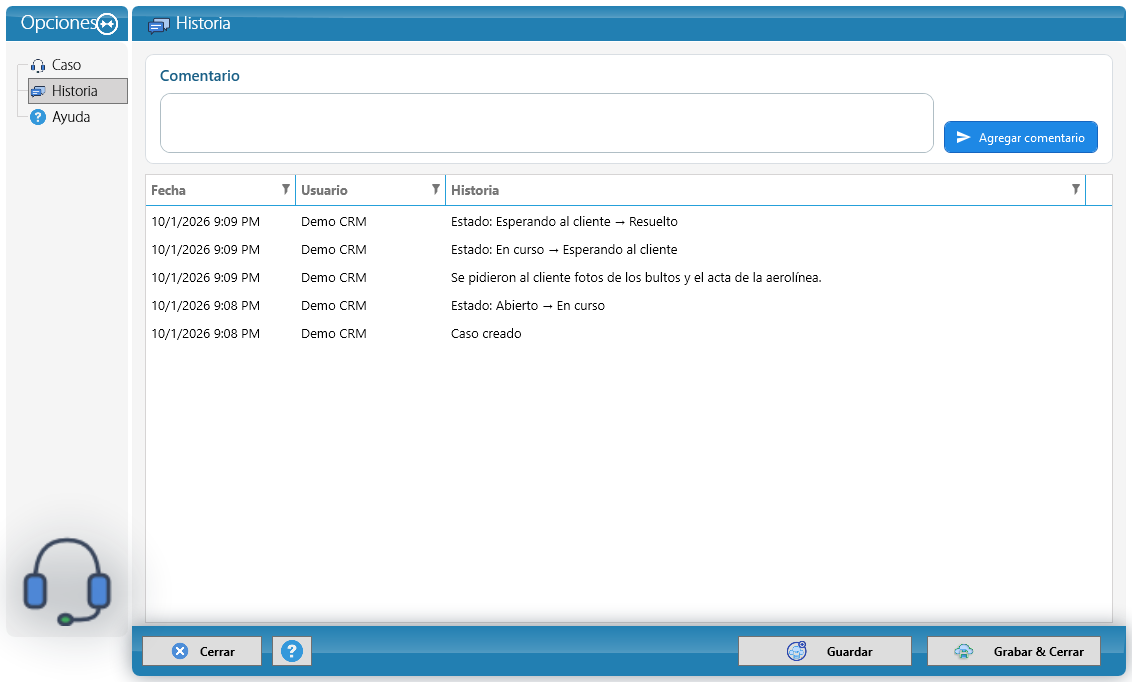
Task: Click the Comentario label
Action: (200, 76)
